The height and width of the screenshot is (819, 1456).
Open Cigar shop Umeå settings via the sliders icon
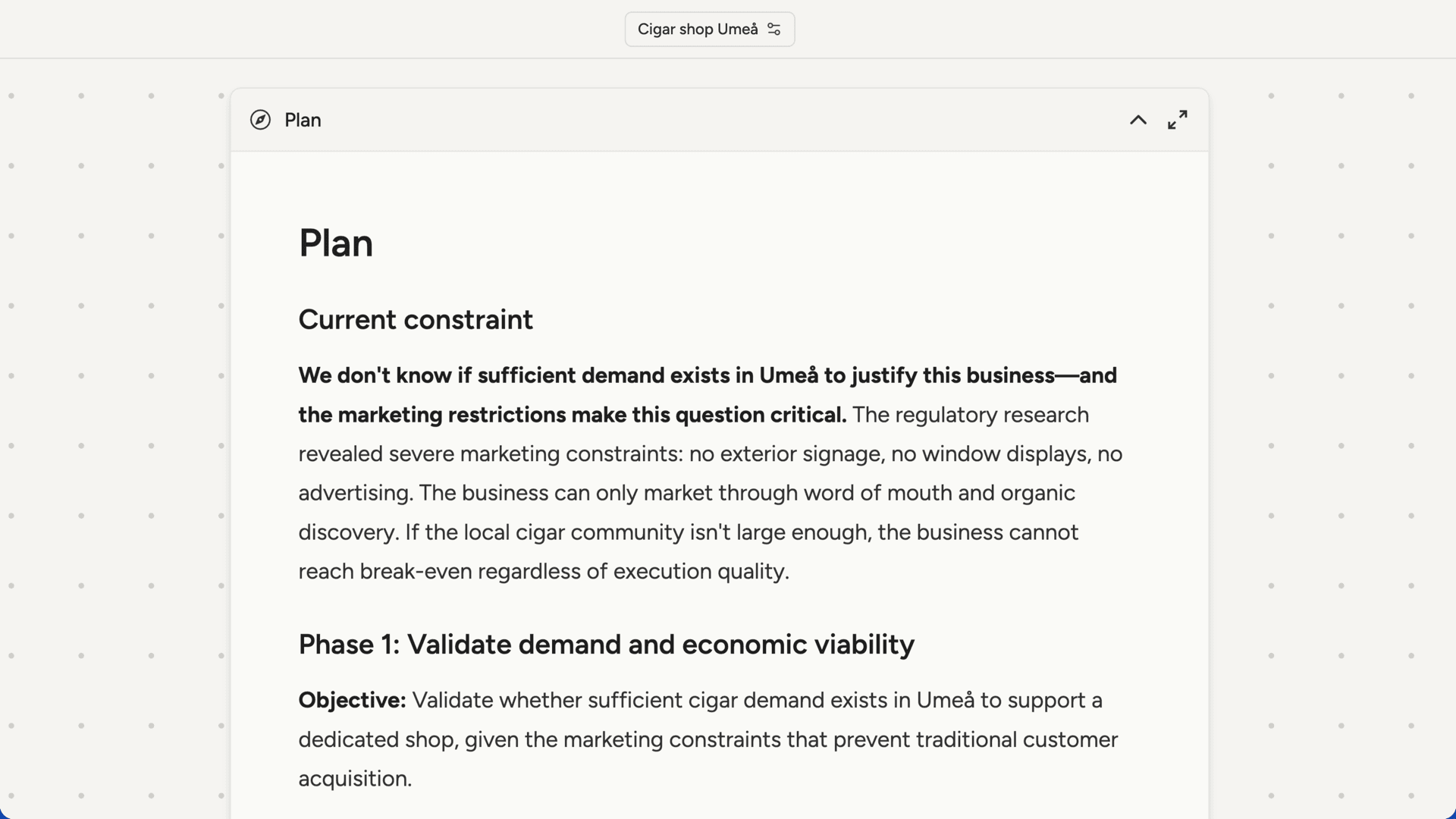pos(774,29)
